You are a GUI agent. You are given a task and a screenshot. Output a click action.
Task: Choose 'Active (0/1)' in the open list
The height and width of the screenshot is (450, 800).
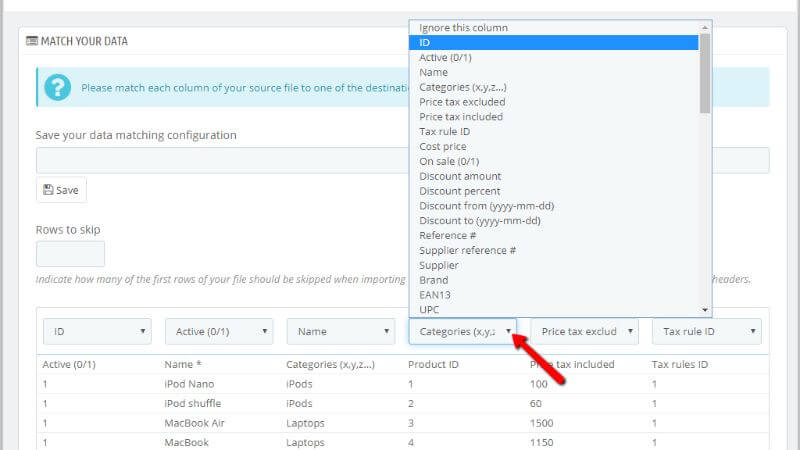[554, 57]
